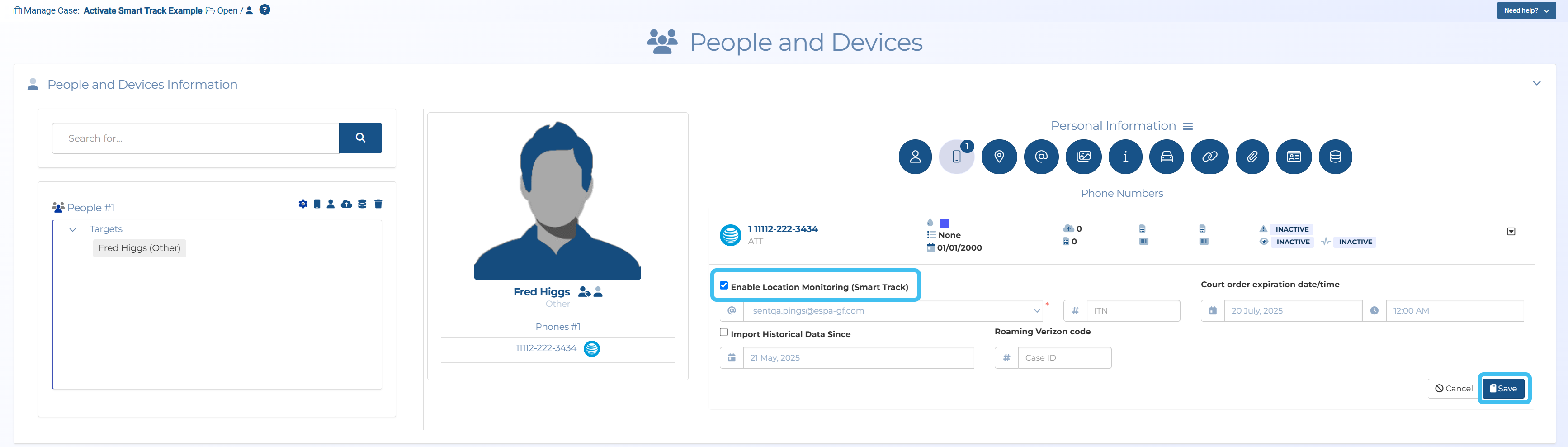This screenshot has width=1568, height=447.
Task: Click the attachments paperclip icon
Action: 1252,157
